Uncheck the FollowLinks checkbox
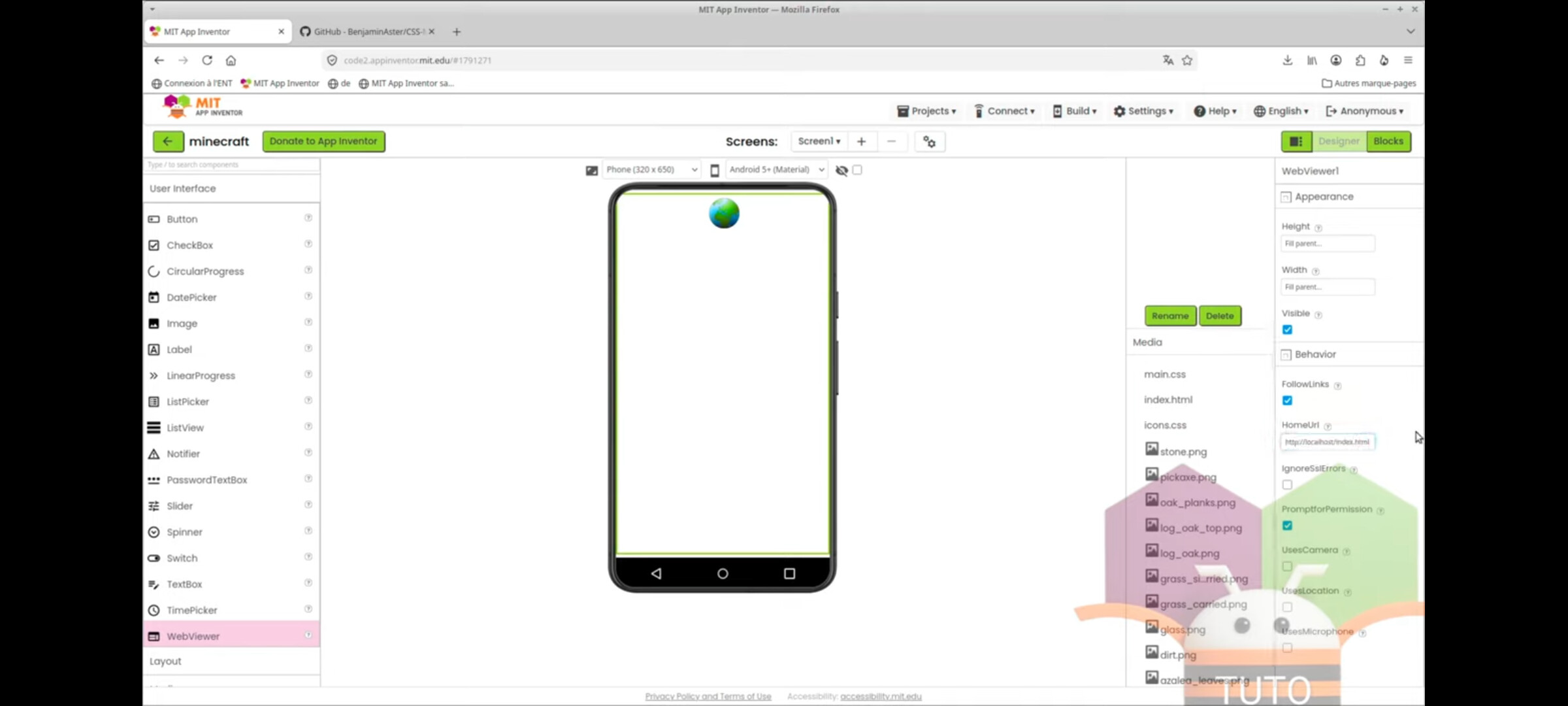Screen dimensions: 1568x706 click(x=1287, y=400)
